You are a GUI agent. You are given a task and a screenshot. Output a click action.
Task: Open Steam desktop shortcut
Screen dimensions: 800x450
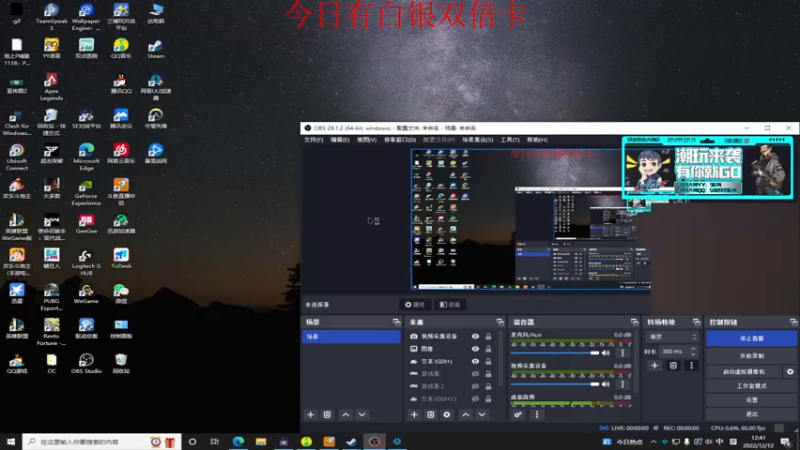point(156,48)
